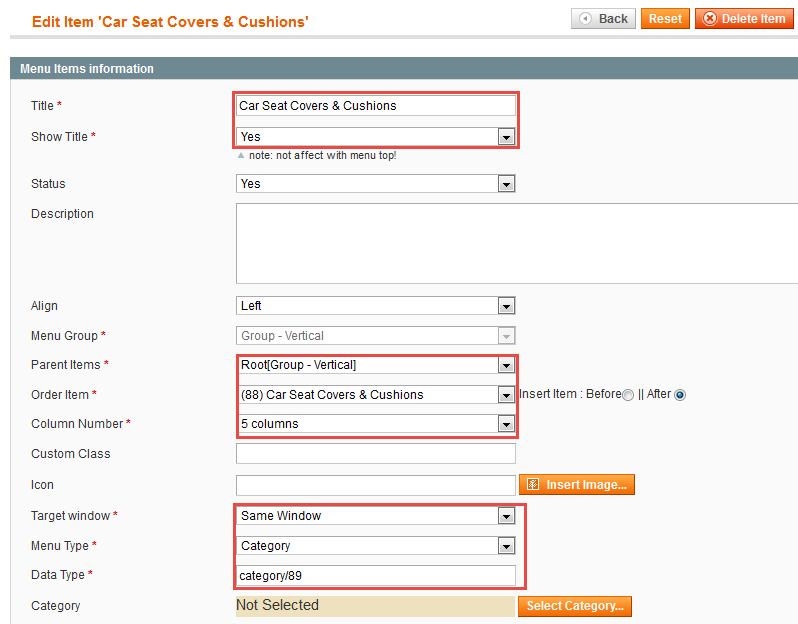Click the Data Type field containing category/89

[x=376, y=576]
